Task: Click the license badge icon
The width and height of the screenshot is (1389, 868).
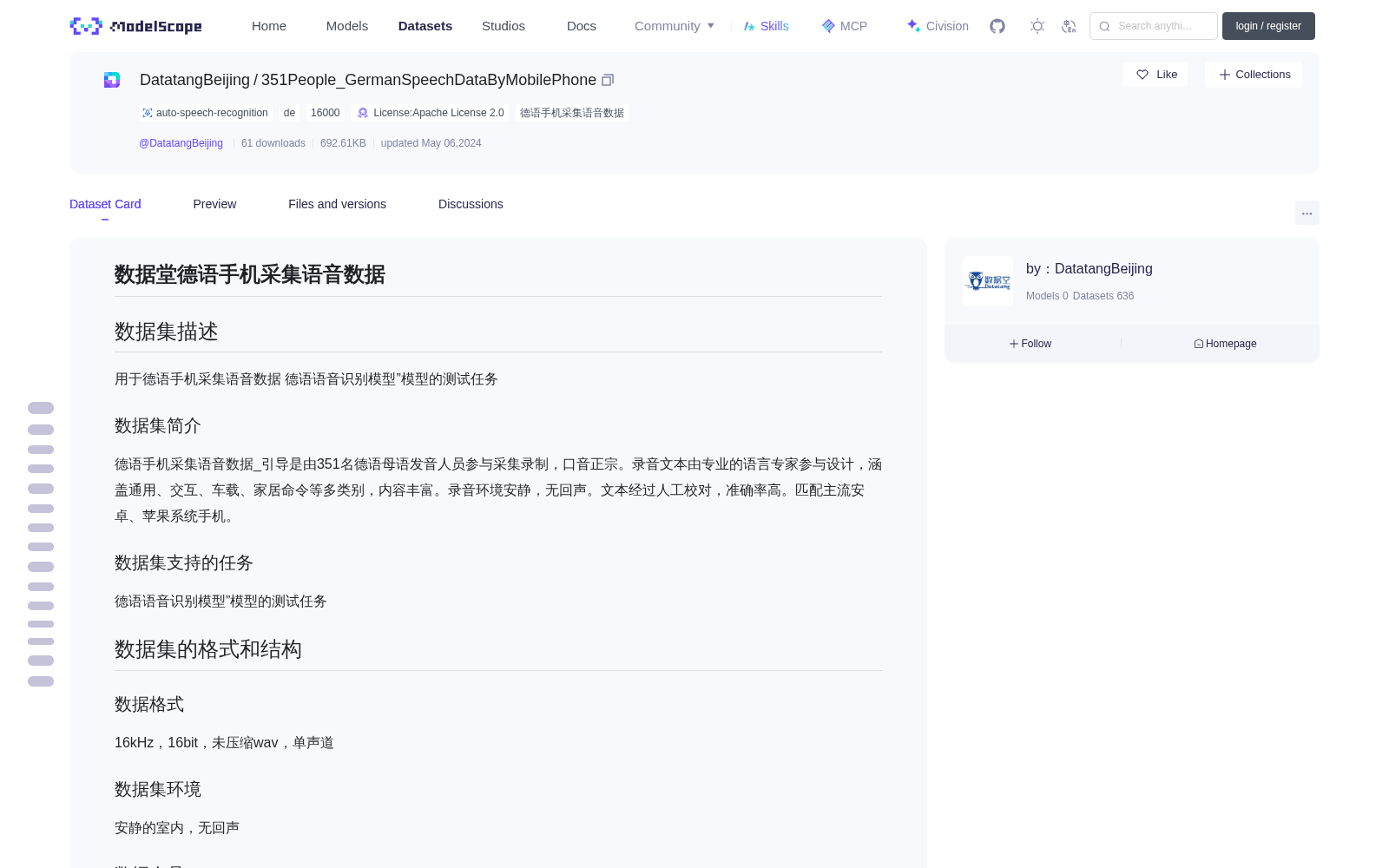Action: [x=363, y=113]
